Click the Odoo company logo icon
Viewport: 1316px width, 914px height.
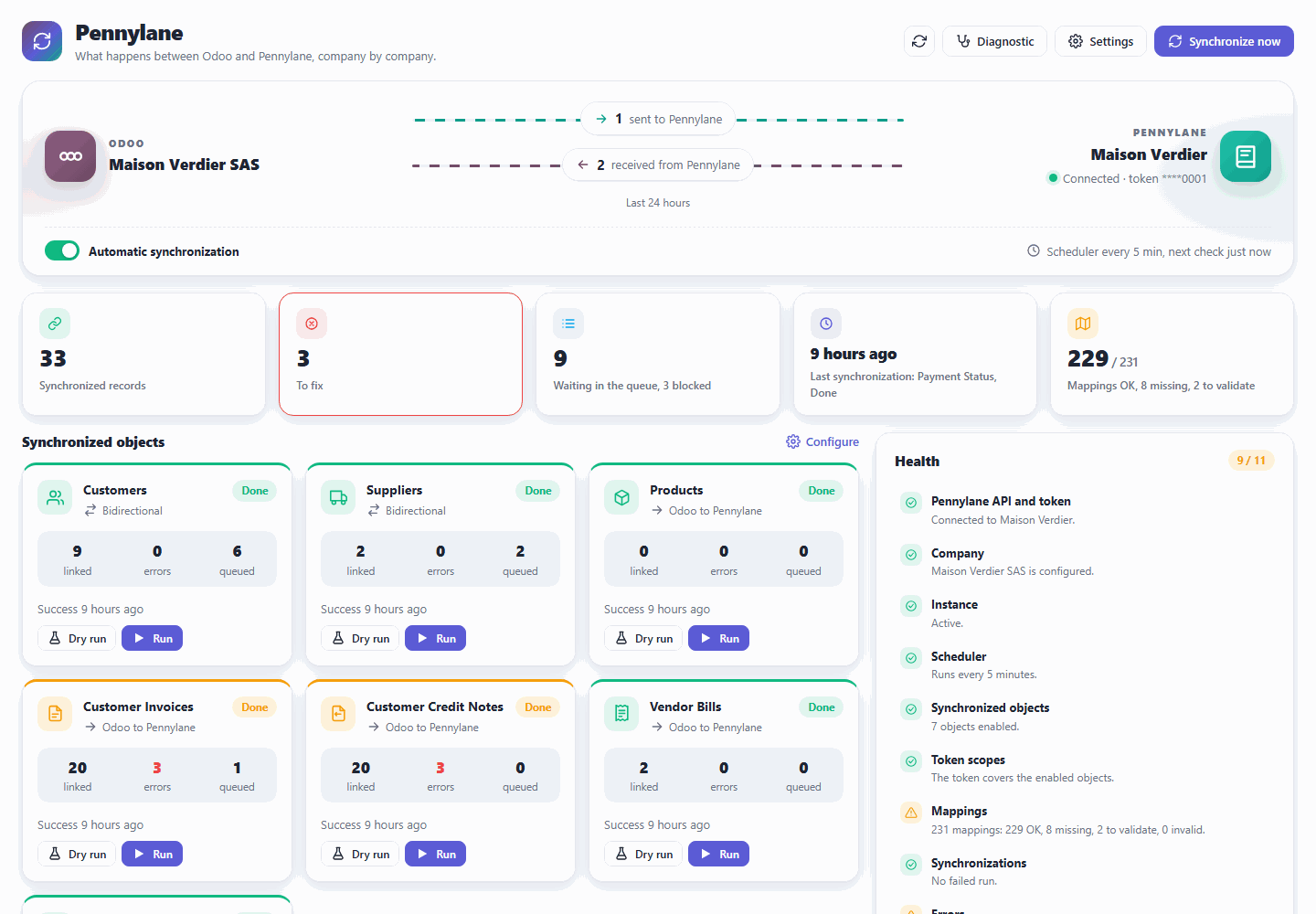tap(70, 156)
